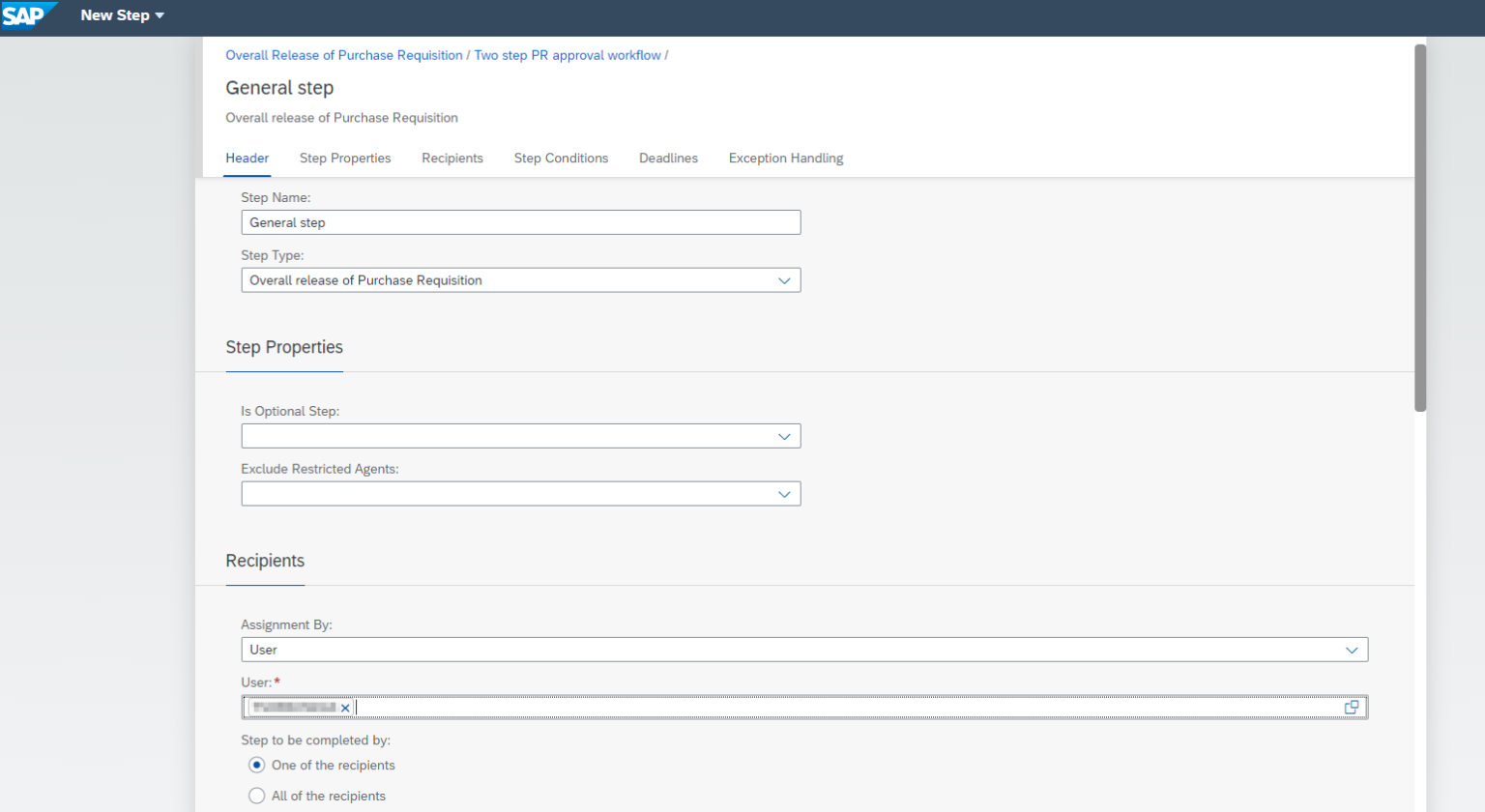Image resolution: width=1485 pixels, height=812 pixels.
Task: Open the Exception Handling tab
Action: pyautogui.click(x=785, y=158)
